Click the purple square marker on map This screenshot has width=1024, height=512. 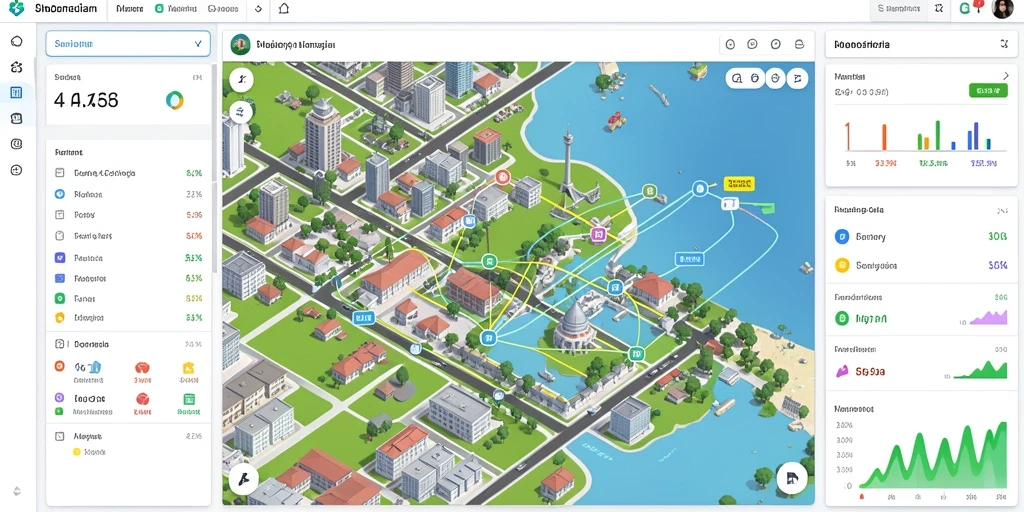click(598, 234)
